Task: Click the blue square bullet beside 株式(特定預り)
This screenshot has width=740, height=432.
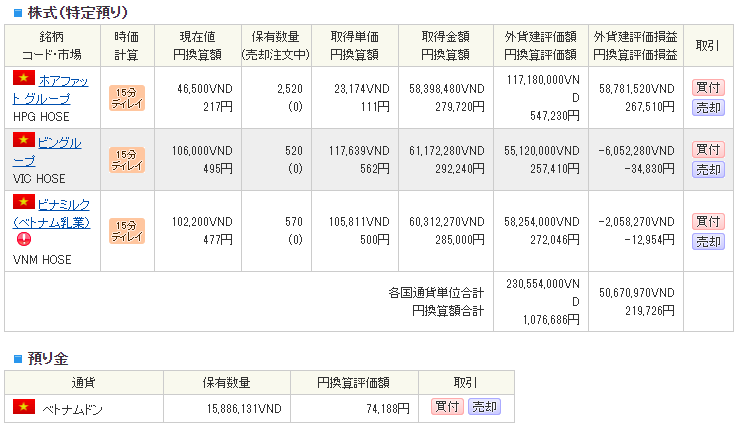Action: coord(18,13)
